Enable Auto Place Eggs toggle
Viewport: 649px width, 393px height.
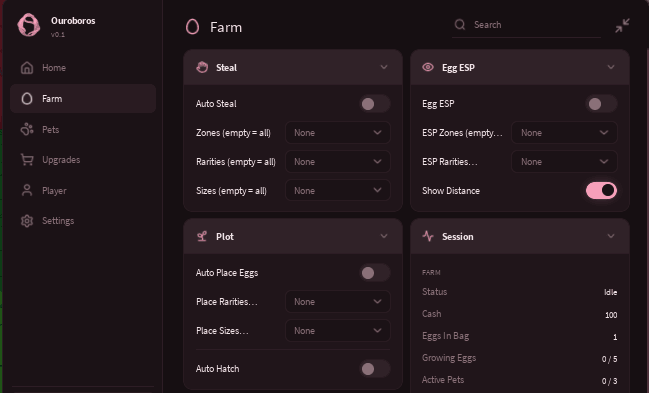pyautogui.click(x=375, y=272)
